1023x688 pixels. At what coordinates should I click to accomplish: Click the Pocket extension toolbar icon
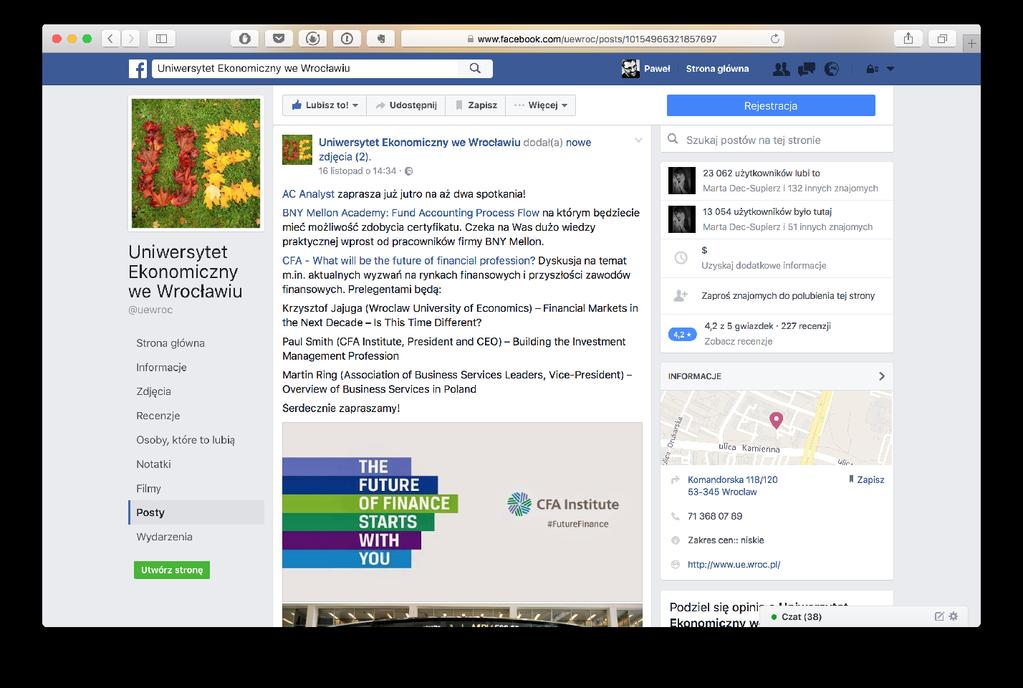[279, 38]
